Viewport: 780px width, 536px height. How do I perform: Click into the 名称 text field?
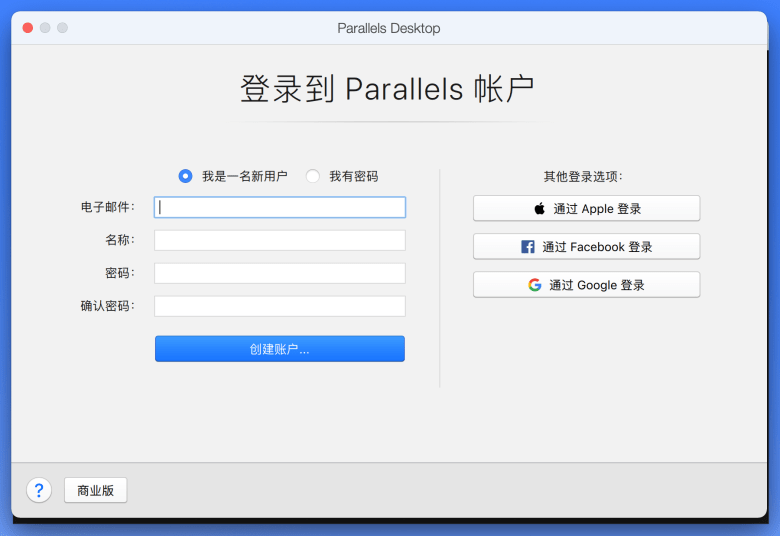click(x=280, y=240)
